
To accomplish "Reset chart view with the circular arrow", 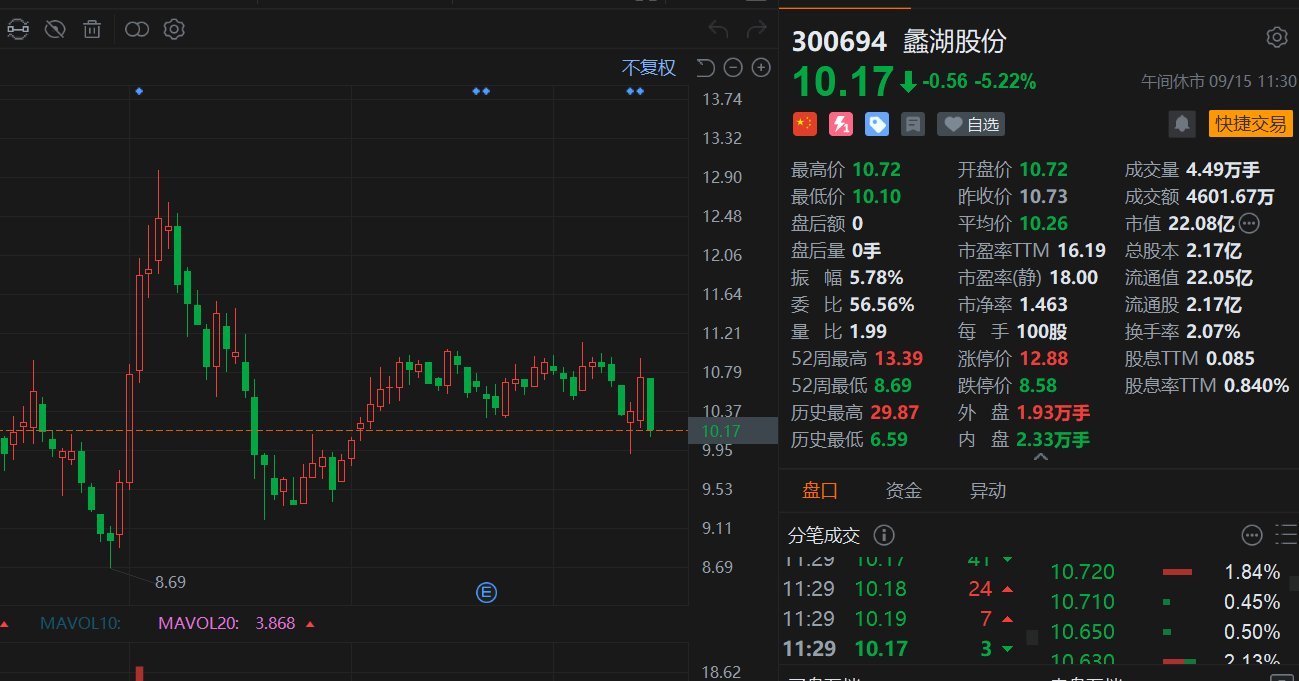I will click(x=705, y=67).
